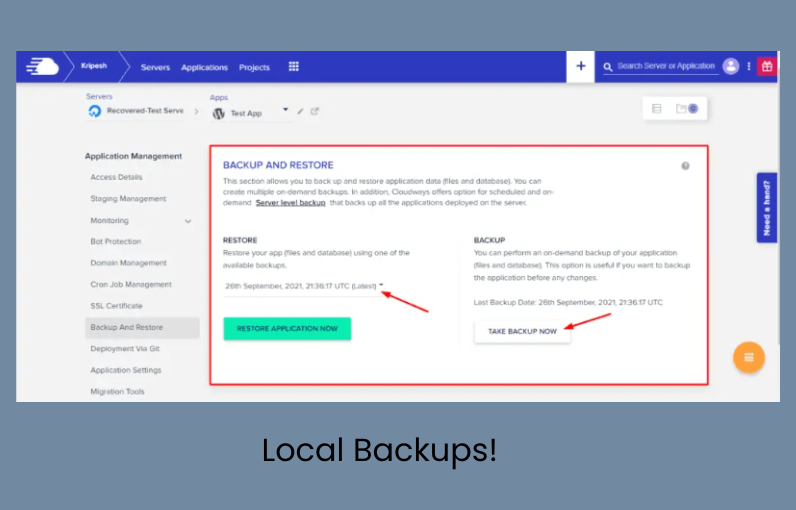Screen dimensions: 796x510
Task: Click the help question mark icon
Action: [685, 166]
